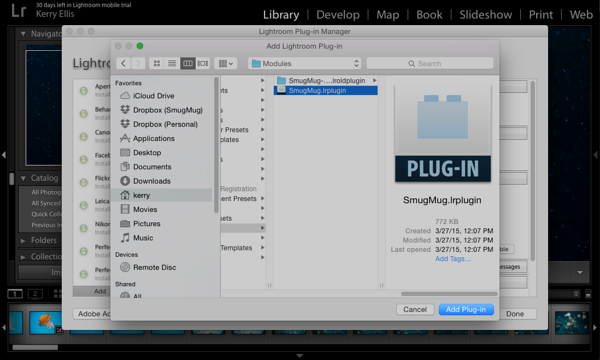
Task: Hide the filmstrip with bottom arrow
Action: 300,356
